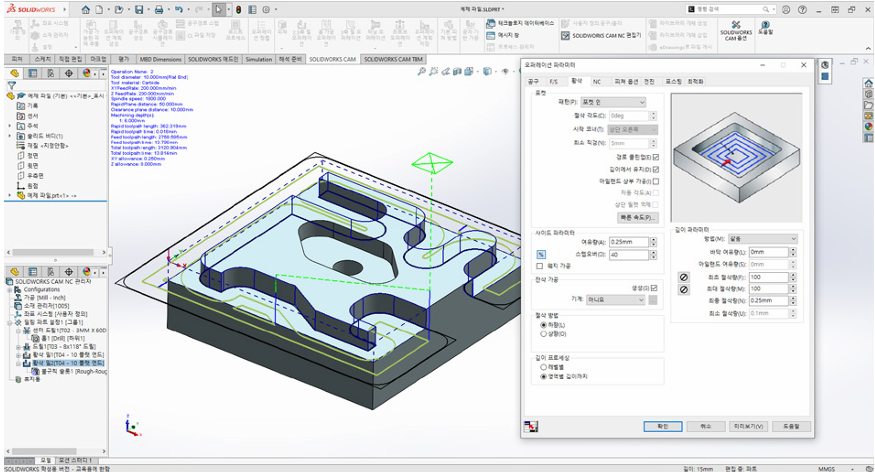Expand the Configurations node in CAM tree
This screenshot has height=472, width=875.
click(x=10, y=289)
